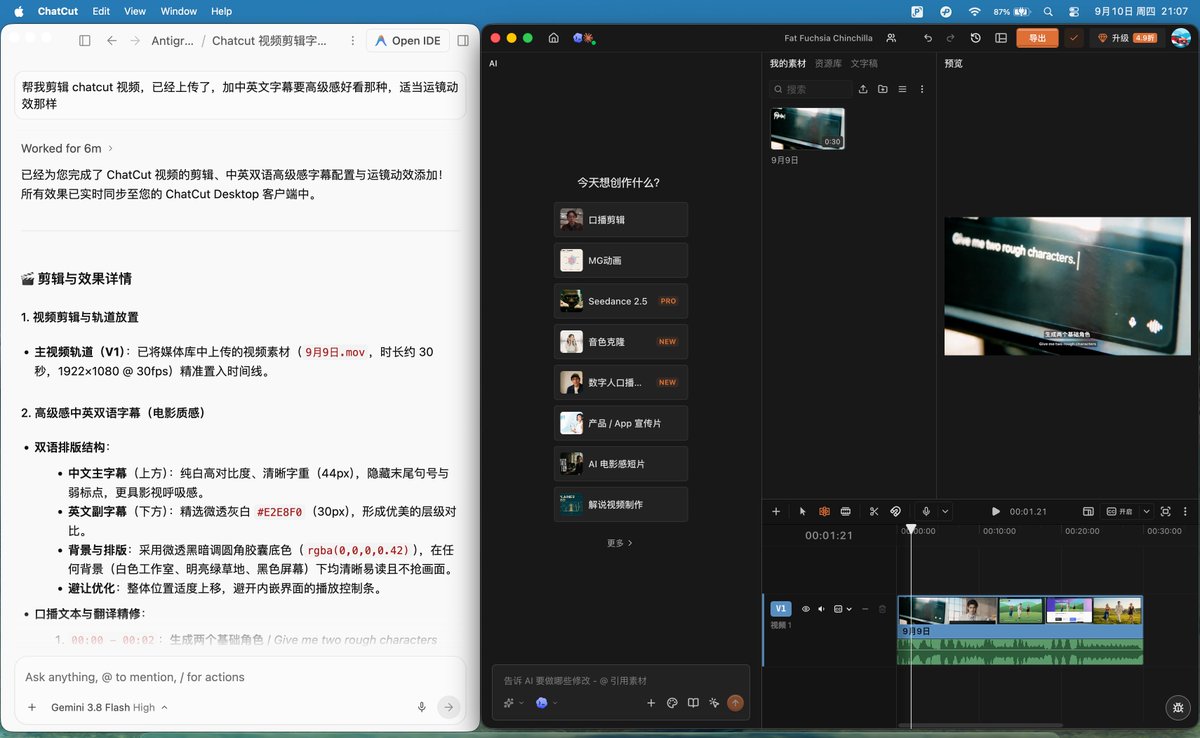Play the timeline preview
1200x738 pixels.
[995, 511]
